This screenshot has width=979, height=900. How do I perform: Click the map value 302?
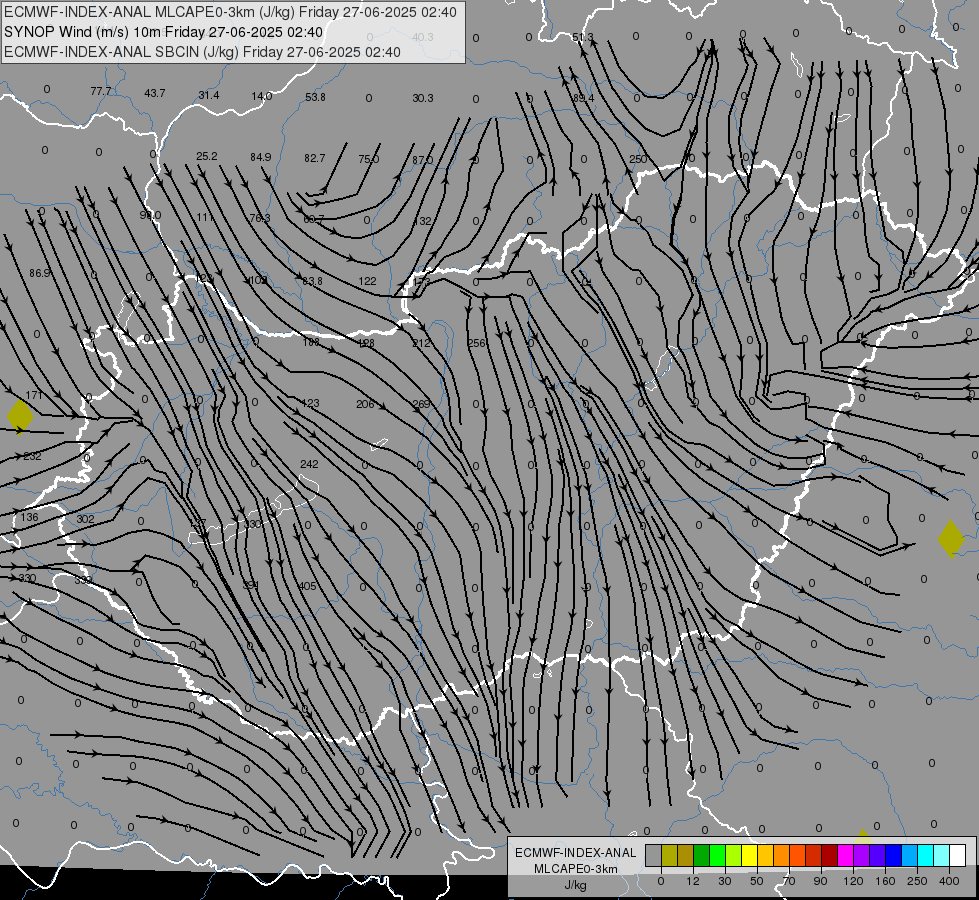point(85,519)
